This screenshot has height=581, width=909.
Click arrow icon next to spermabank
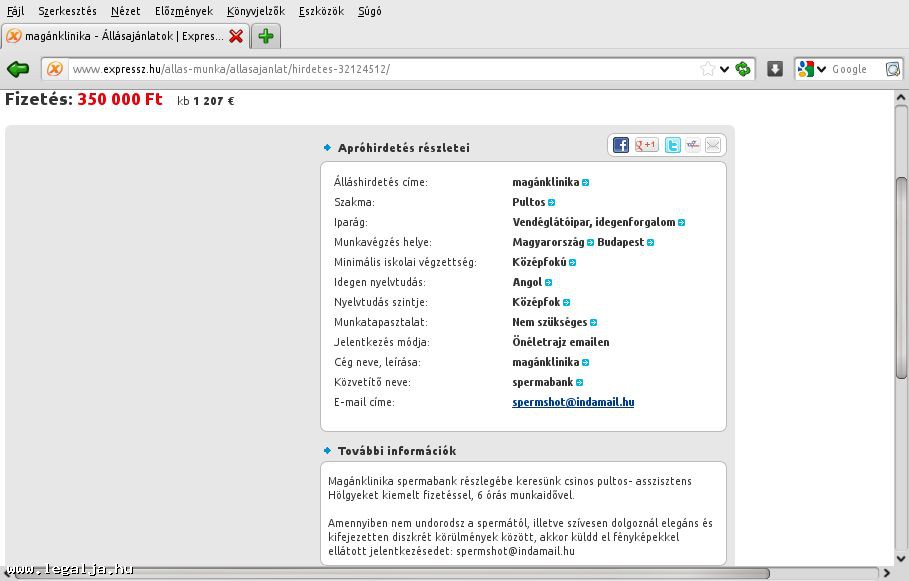click(579, 382)
